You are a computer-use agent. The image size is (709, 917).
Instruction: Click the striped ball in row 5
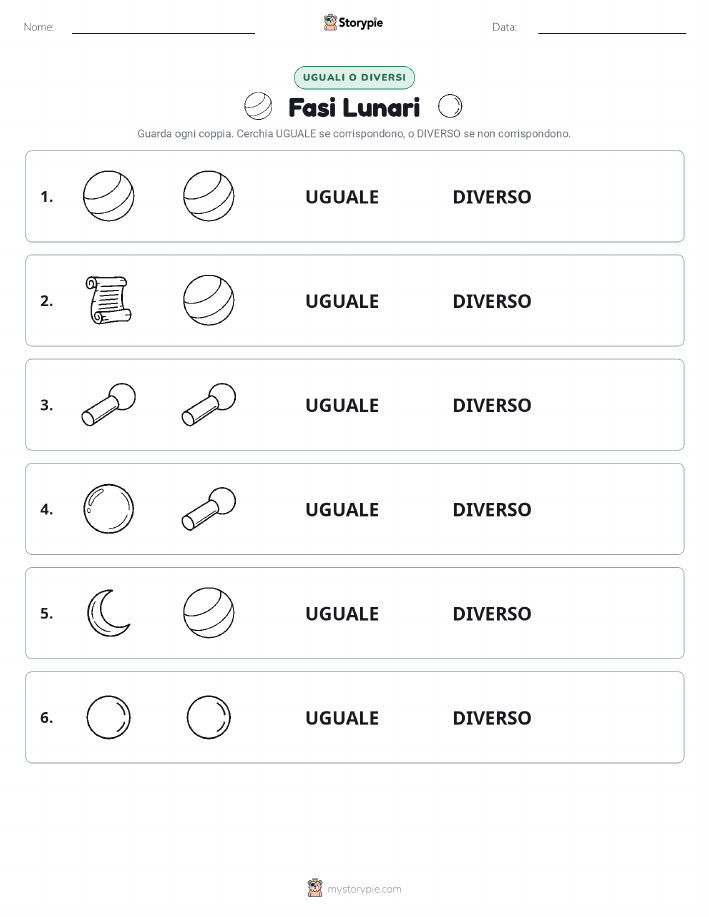(x=209, y=613)
